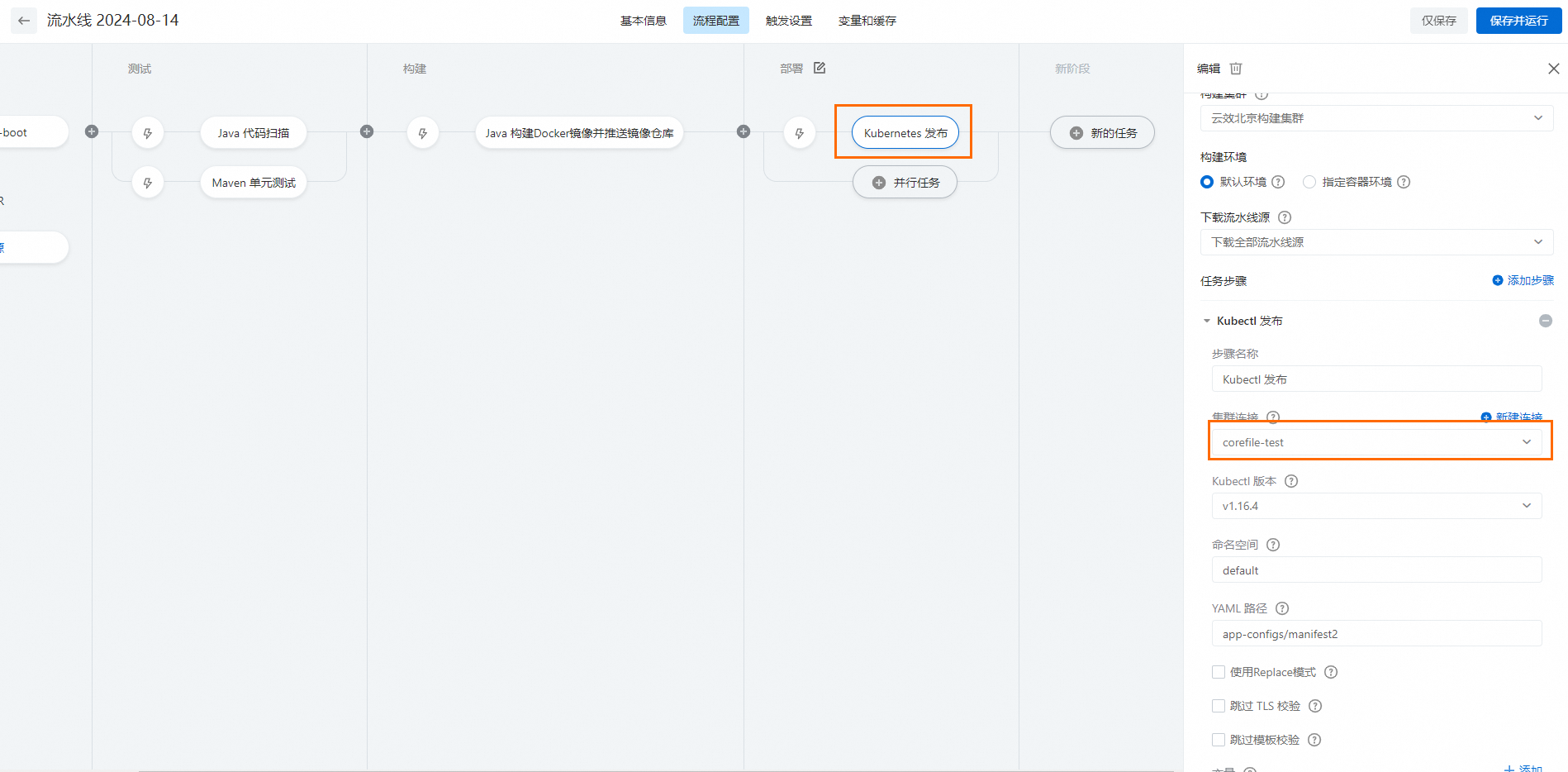Viewport: 1568px width, 772px height.
Task: Switch to the 触发设置 tab
Action: (x=789, y=21)
